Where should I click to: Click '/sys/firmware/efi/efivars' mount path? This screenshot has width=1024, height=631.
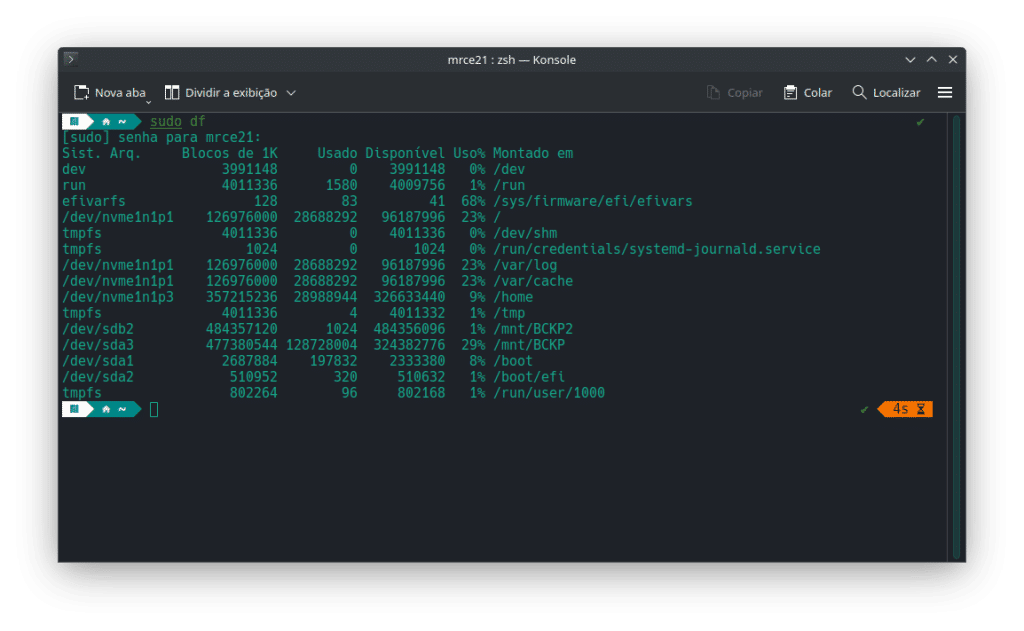(593, 201)
